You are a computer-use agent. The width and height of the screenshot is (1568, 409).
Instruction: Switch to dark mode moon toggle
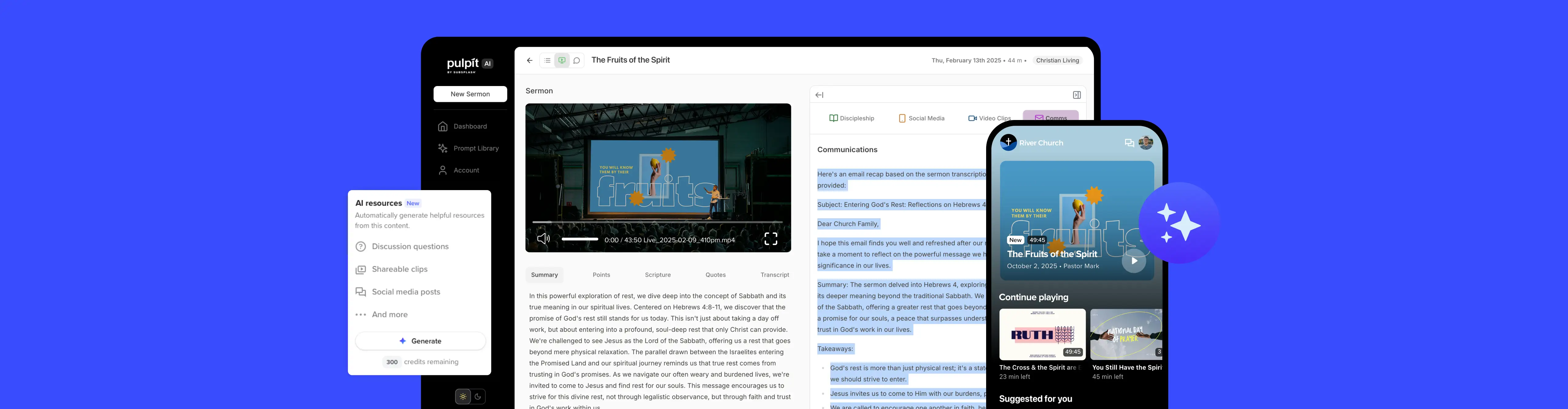pos(478,397)
